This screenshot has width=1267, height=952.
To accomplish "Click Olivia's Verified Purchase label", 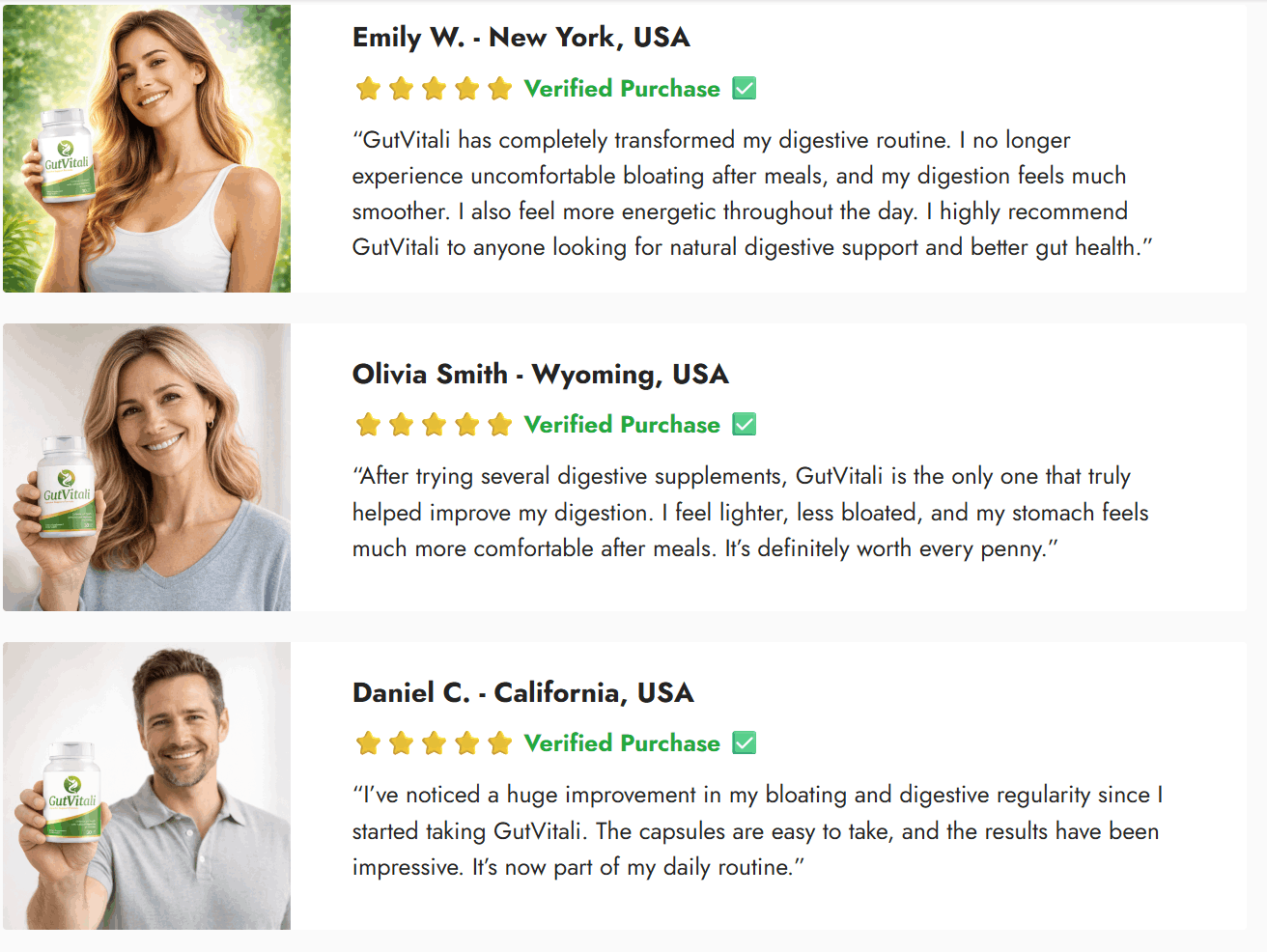I will [x=622, y=425].
